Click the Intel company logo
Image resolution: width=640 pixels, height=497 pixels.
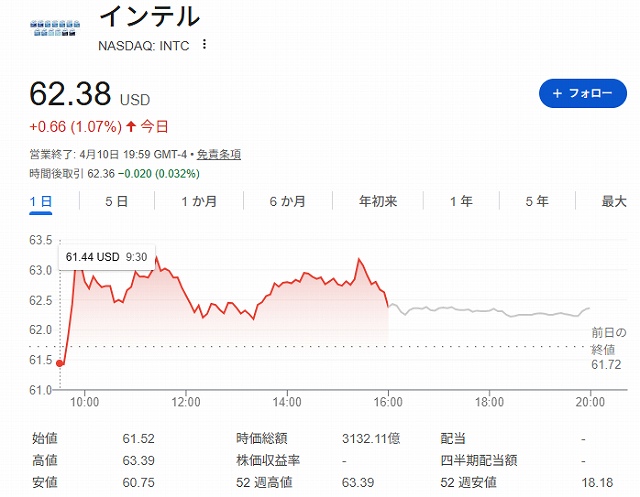coord(55,28)
